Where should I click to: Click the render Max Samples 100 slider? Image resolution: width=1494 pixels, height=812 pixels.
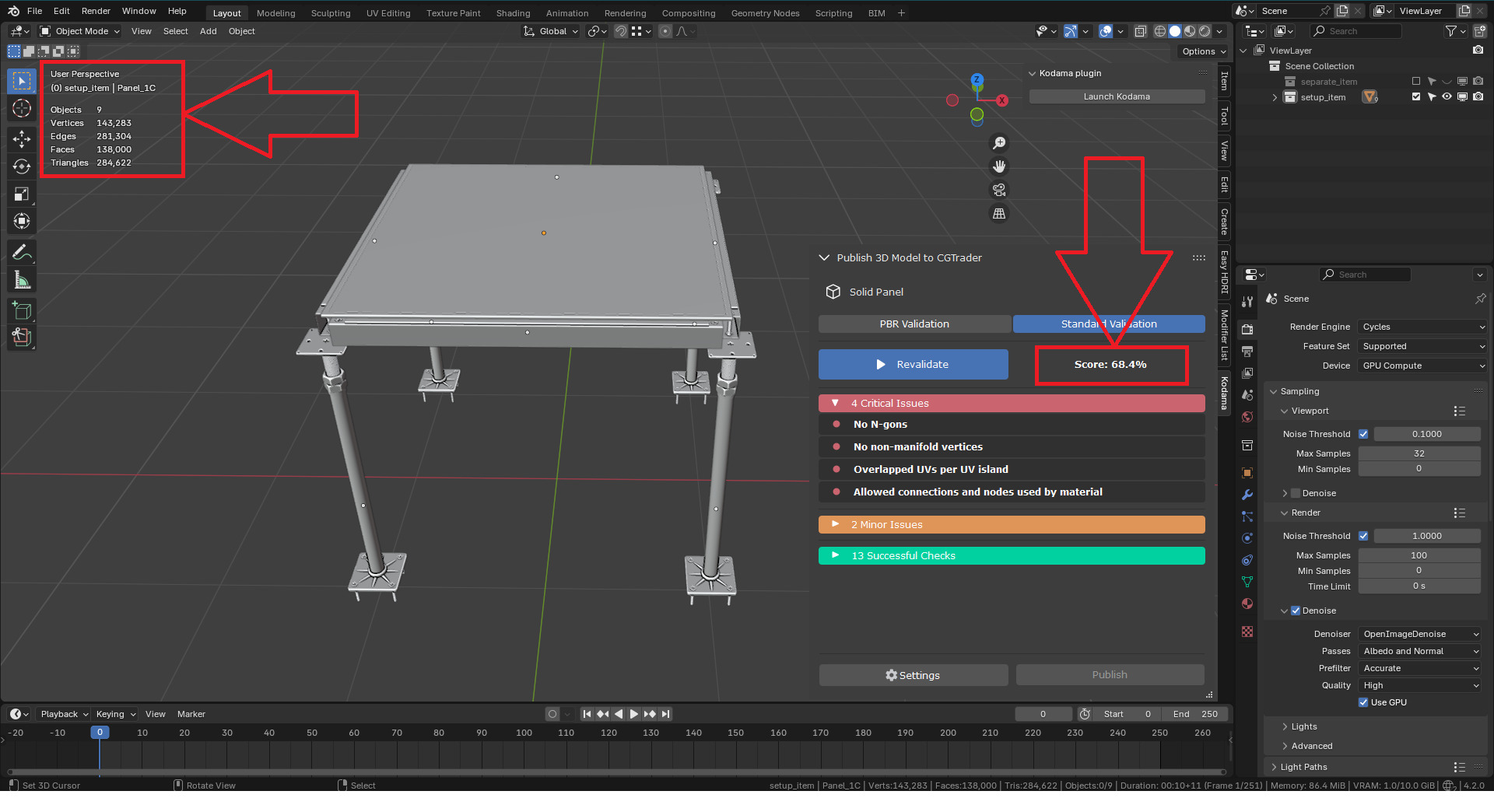pos(1419,555)
